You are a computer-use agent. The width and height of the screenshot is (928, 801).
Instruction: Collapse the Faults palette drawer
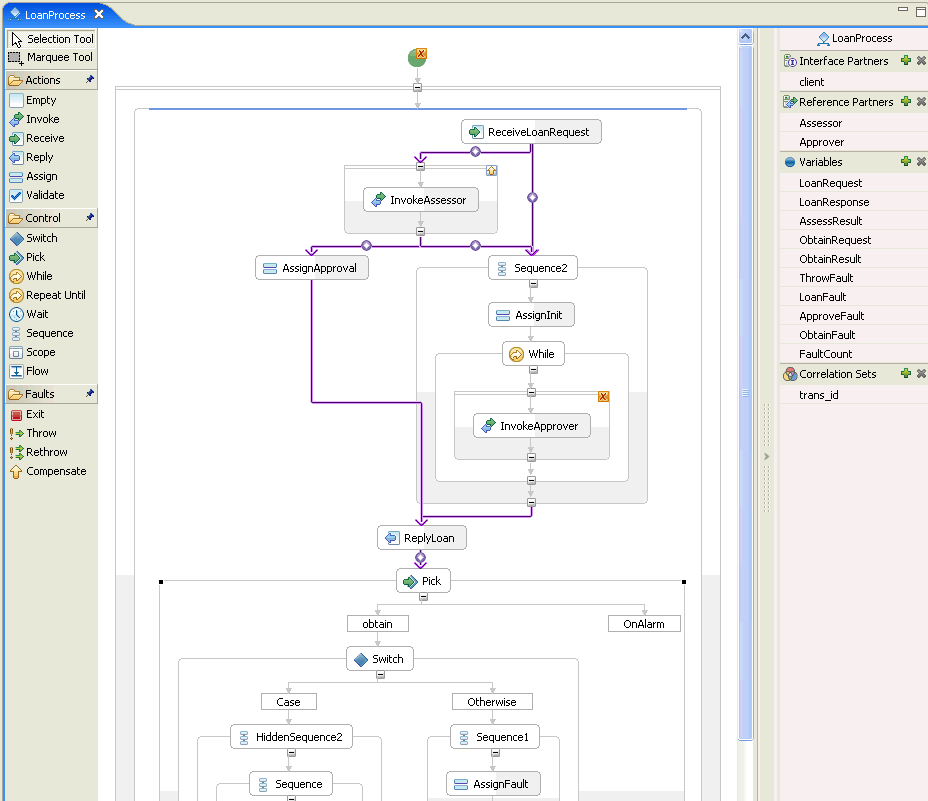pos(40,394)
